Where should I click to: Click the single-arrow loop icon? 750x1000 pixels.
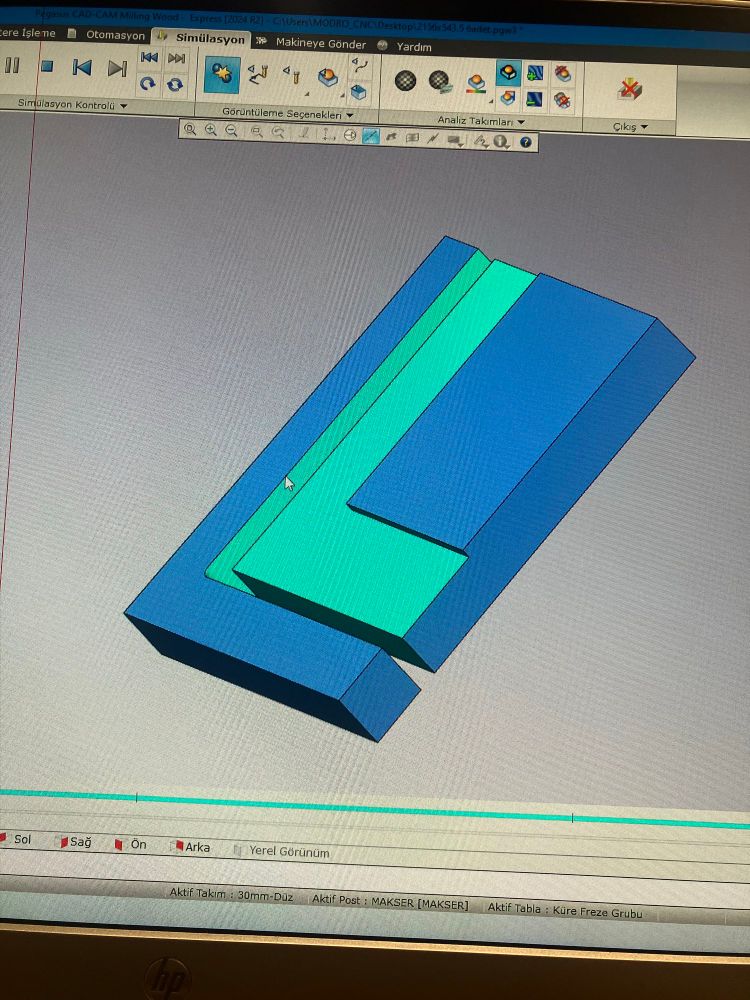pos(148,84)
